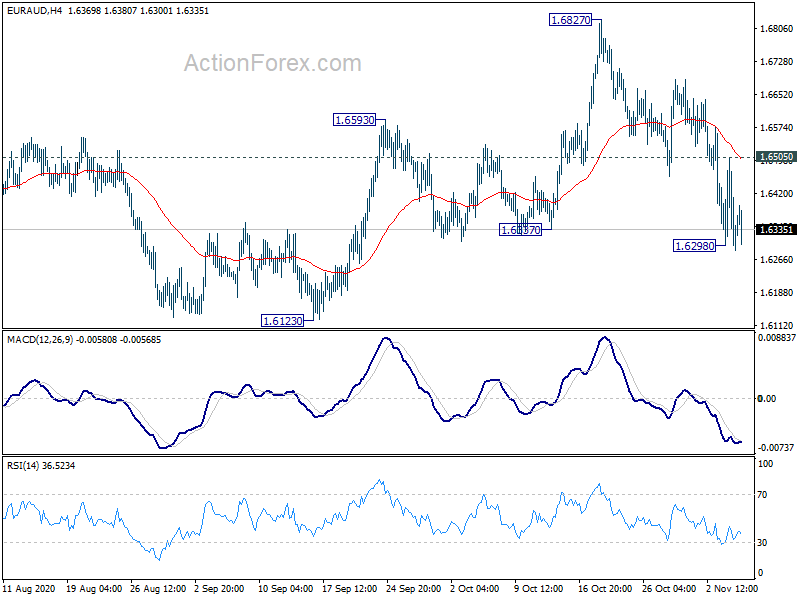Click the 1.62980 price label
Image resolution: width=800 pixels, height=600 pixels.
click(694, 246)
